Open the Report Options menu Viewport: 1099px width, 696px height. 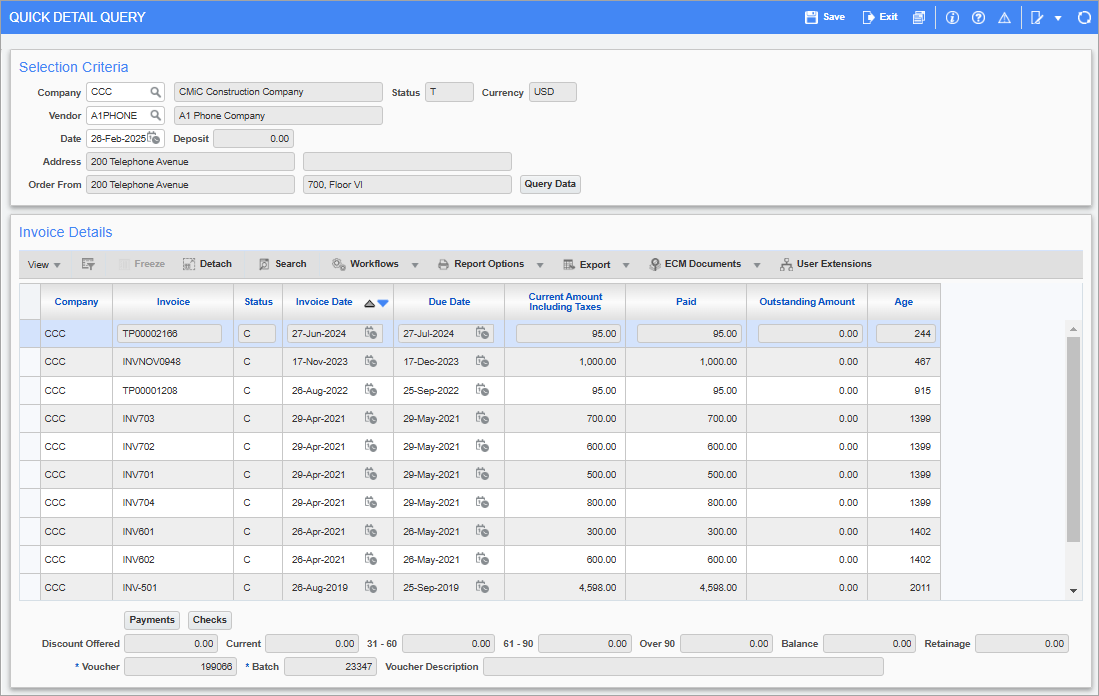pyautogui.click(x=490, y=263)
